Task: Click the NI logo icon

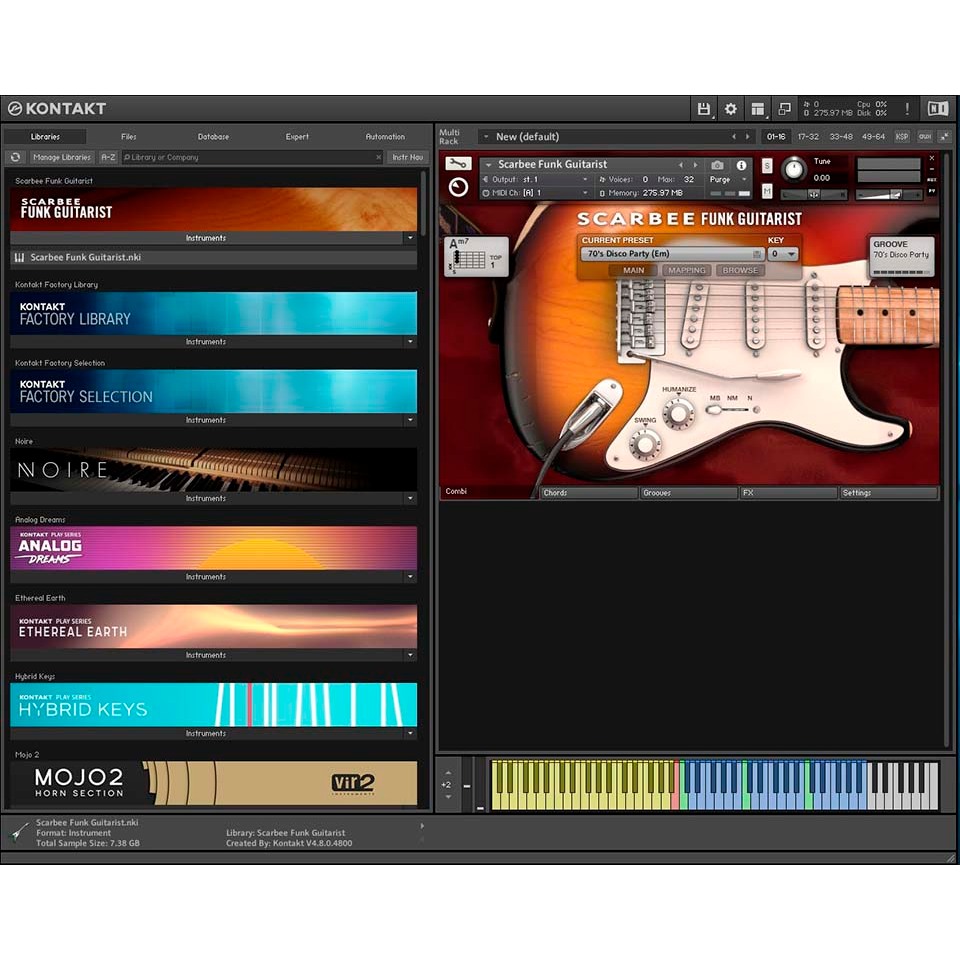Action: click(937, 109)
